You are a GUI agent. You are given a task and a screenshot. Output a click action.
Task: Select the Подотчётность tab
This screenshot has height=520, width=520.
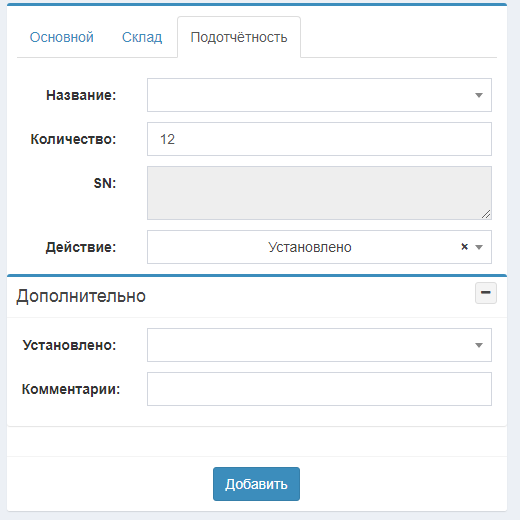(239, 37)
